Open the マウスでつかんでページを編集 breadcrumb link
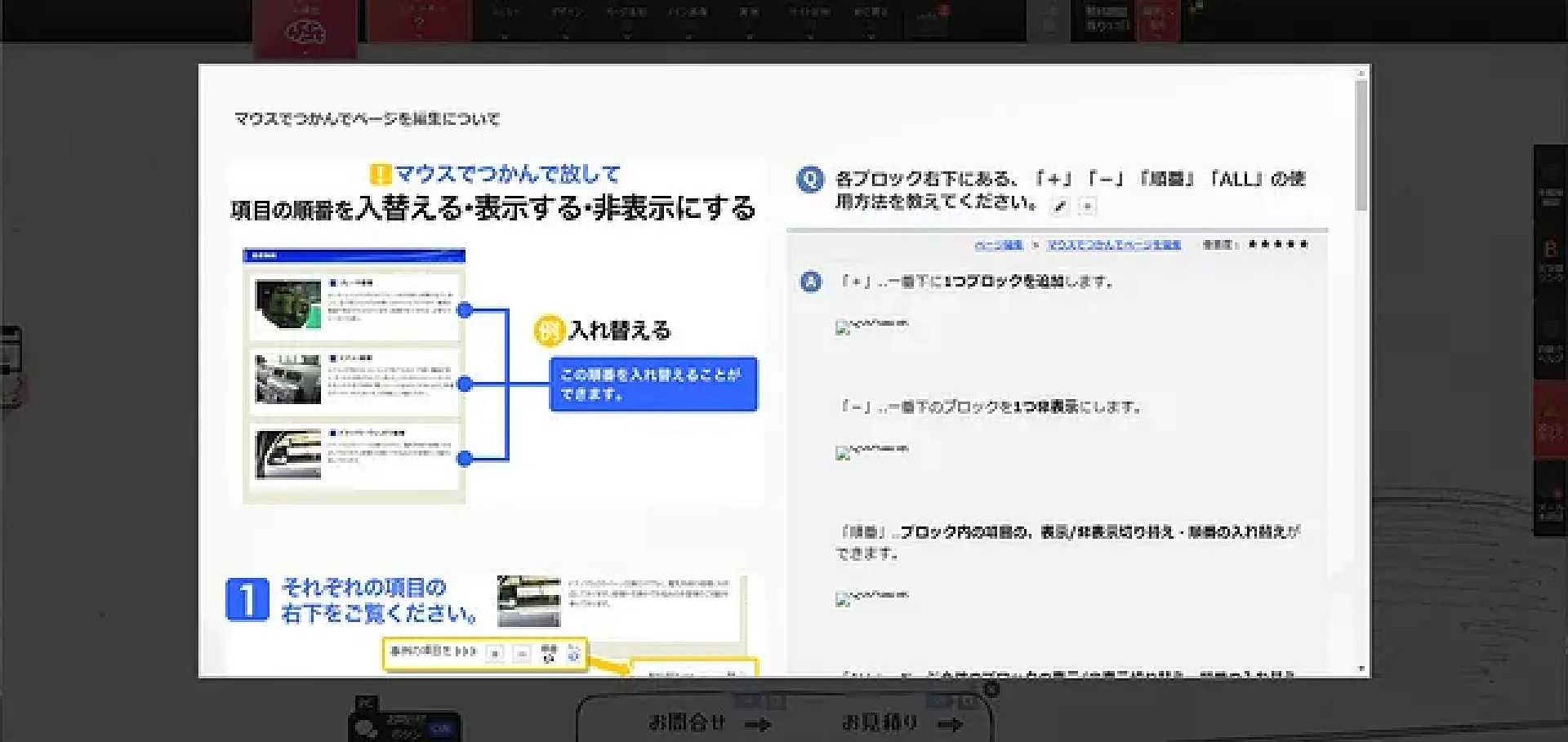The height and width of the screenshot is (742, 1568). click(x=1114, y=245)
